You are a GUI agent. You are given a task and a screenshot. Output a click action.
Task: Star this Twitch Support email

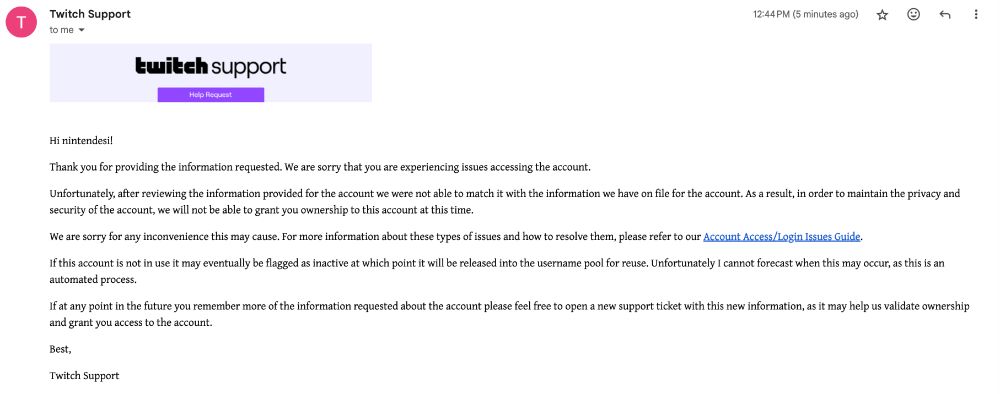point(882,15)
